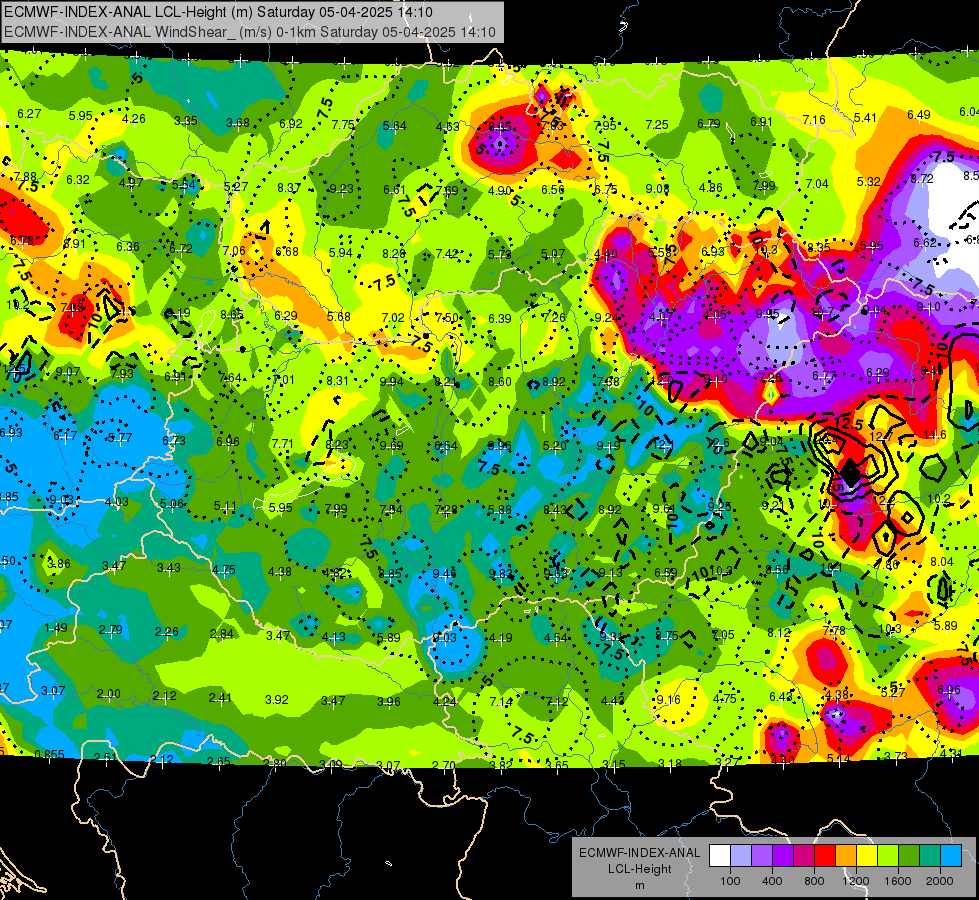Click the 9.08 wind shear value
Image resolution: width=979 pixels, height=900 pixels.
tap(657, 189)
